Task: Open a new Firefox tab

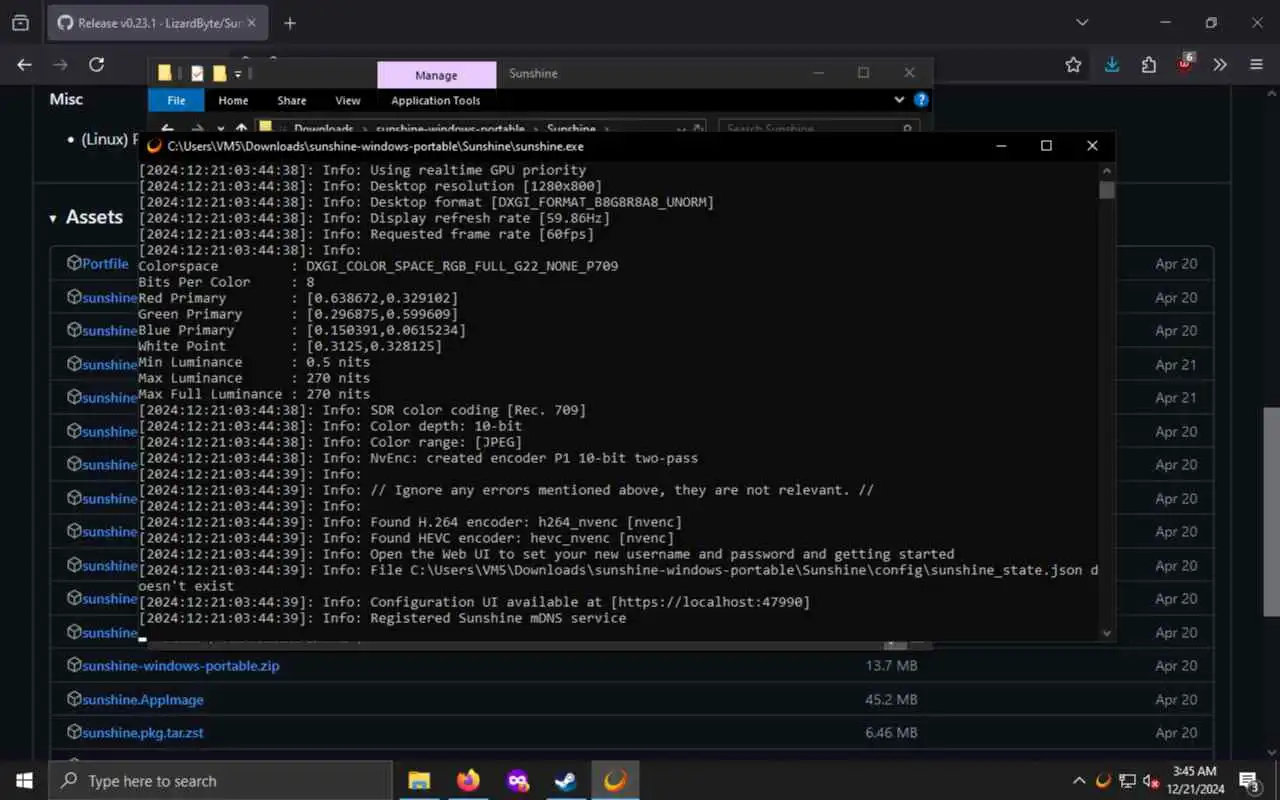Action: pyautogui.click(x=290, y=23)
